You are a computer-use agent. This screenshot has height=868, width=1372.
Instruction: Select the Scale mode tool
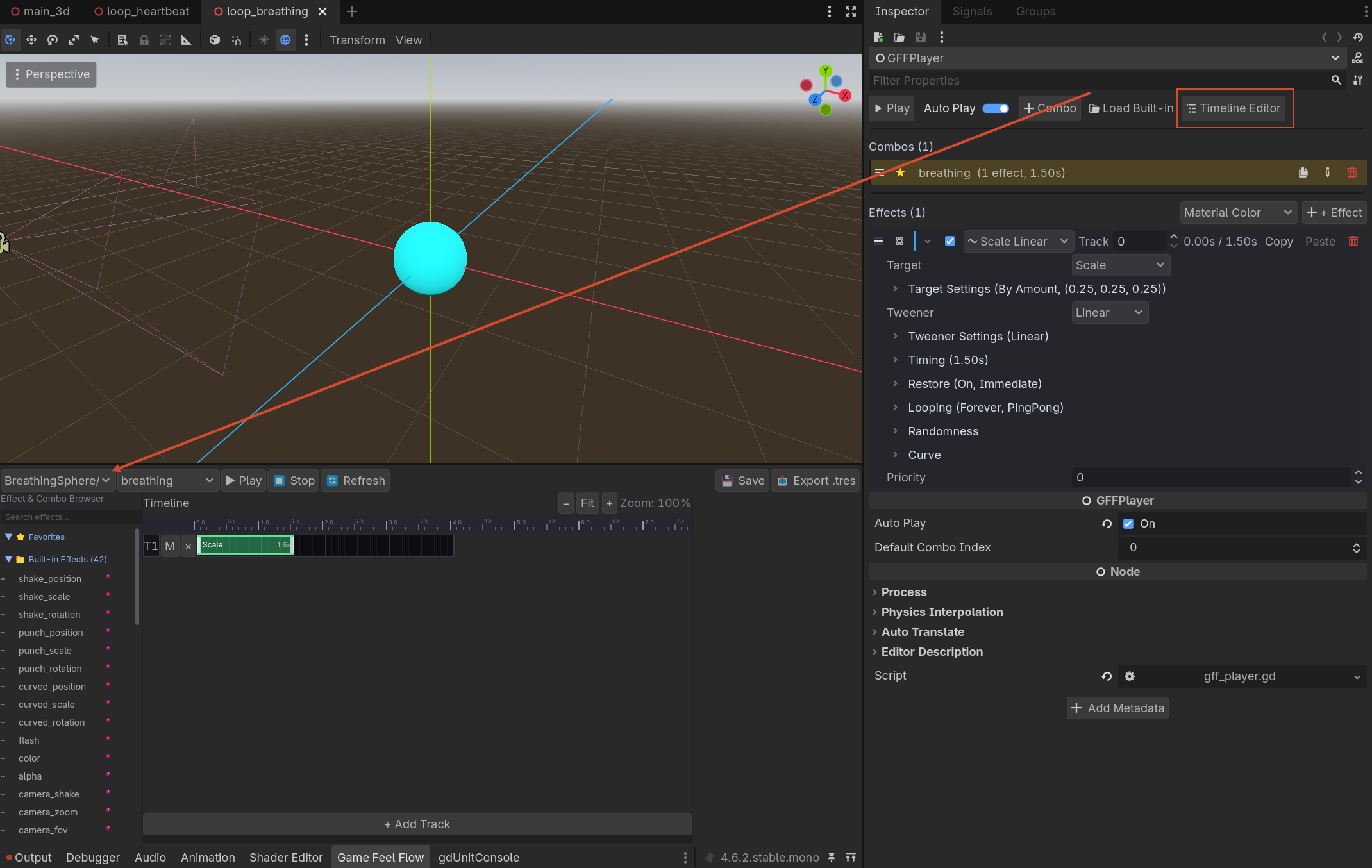(x=74, y=40)
